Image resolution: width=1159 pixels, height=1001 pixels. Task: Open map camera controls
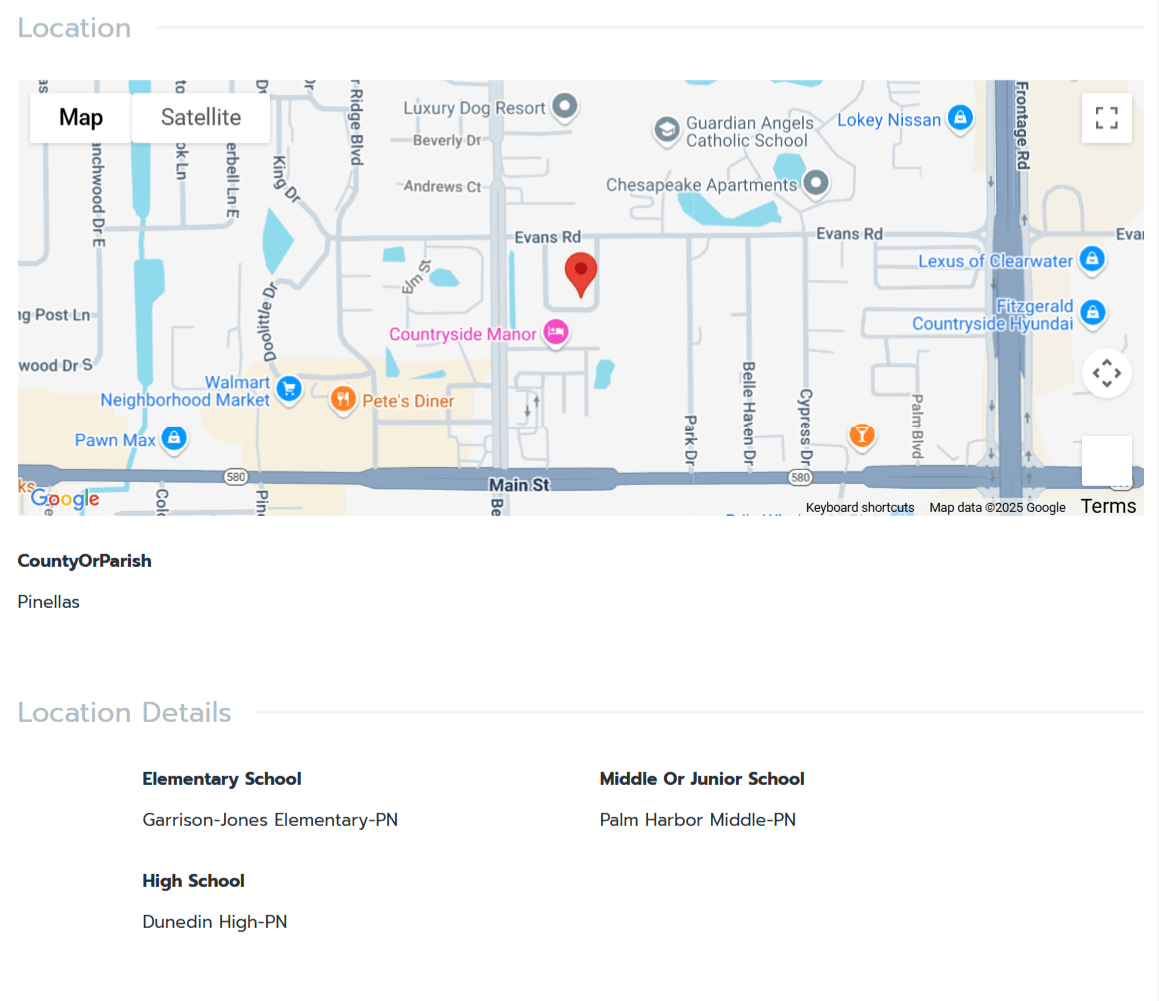tap(1106, 373)
